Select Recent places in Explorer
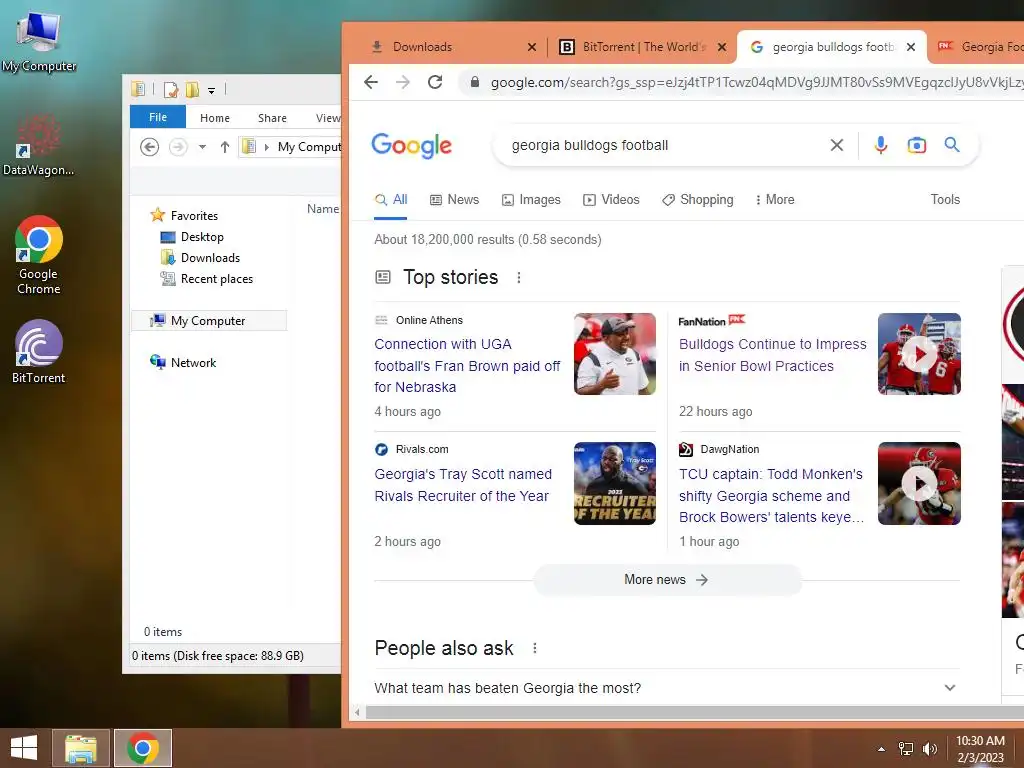1024x768 pixels. pos(206,279)
